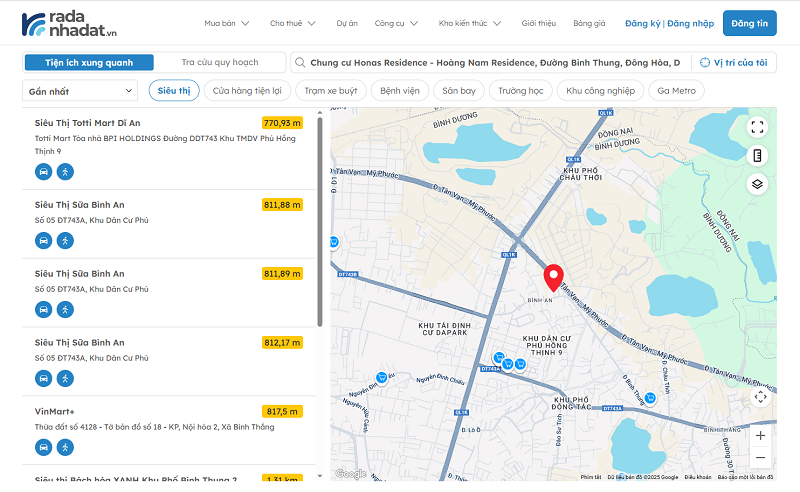Screen dimensions: 800x492
Task: Open the Gần nhất sort dropdown
Action: point(80,91)
